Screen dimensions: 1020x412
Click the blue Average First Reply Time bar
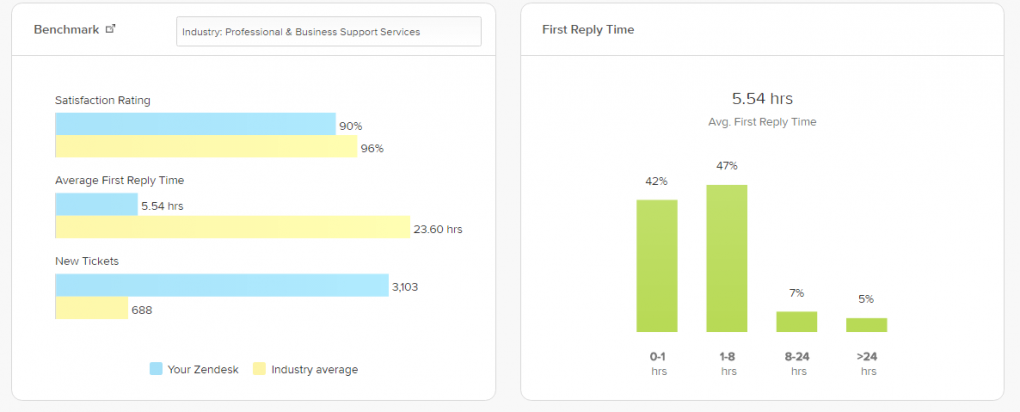96,204
